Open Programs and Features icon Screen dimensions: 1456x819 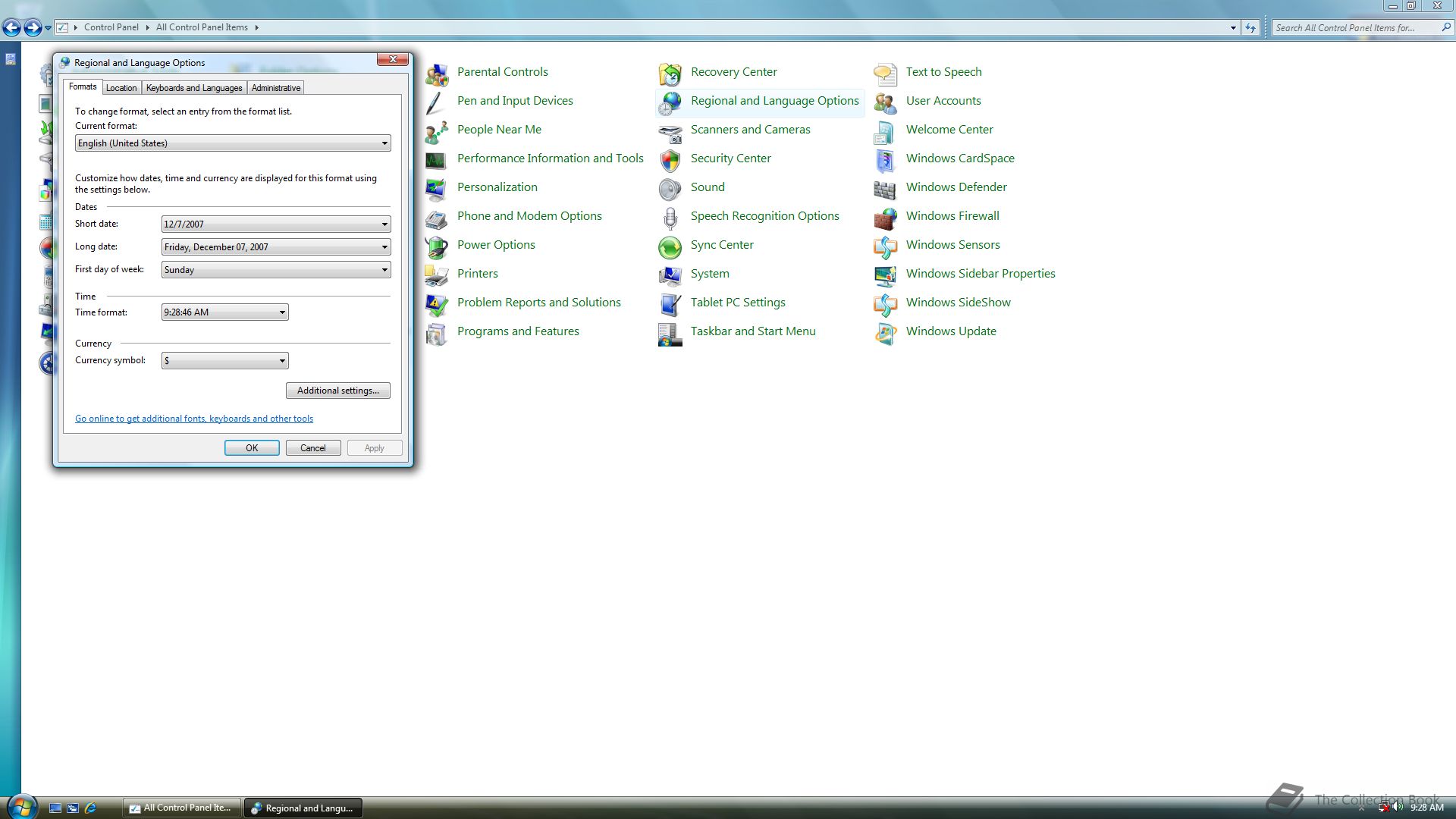(x=437, y=334)
